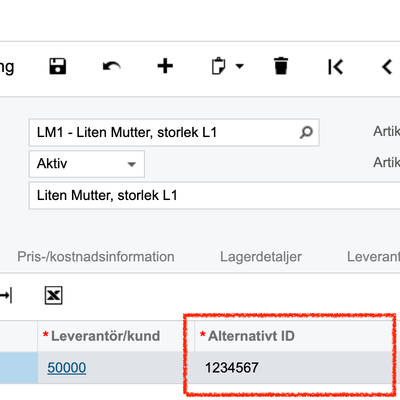Click the Liten Mutter, storlek L1 description field

[214, 195]
